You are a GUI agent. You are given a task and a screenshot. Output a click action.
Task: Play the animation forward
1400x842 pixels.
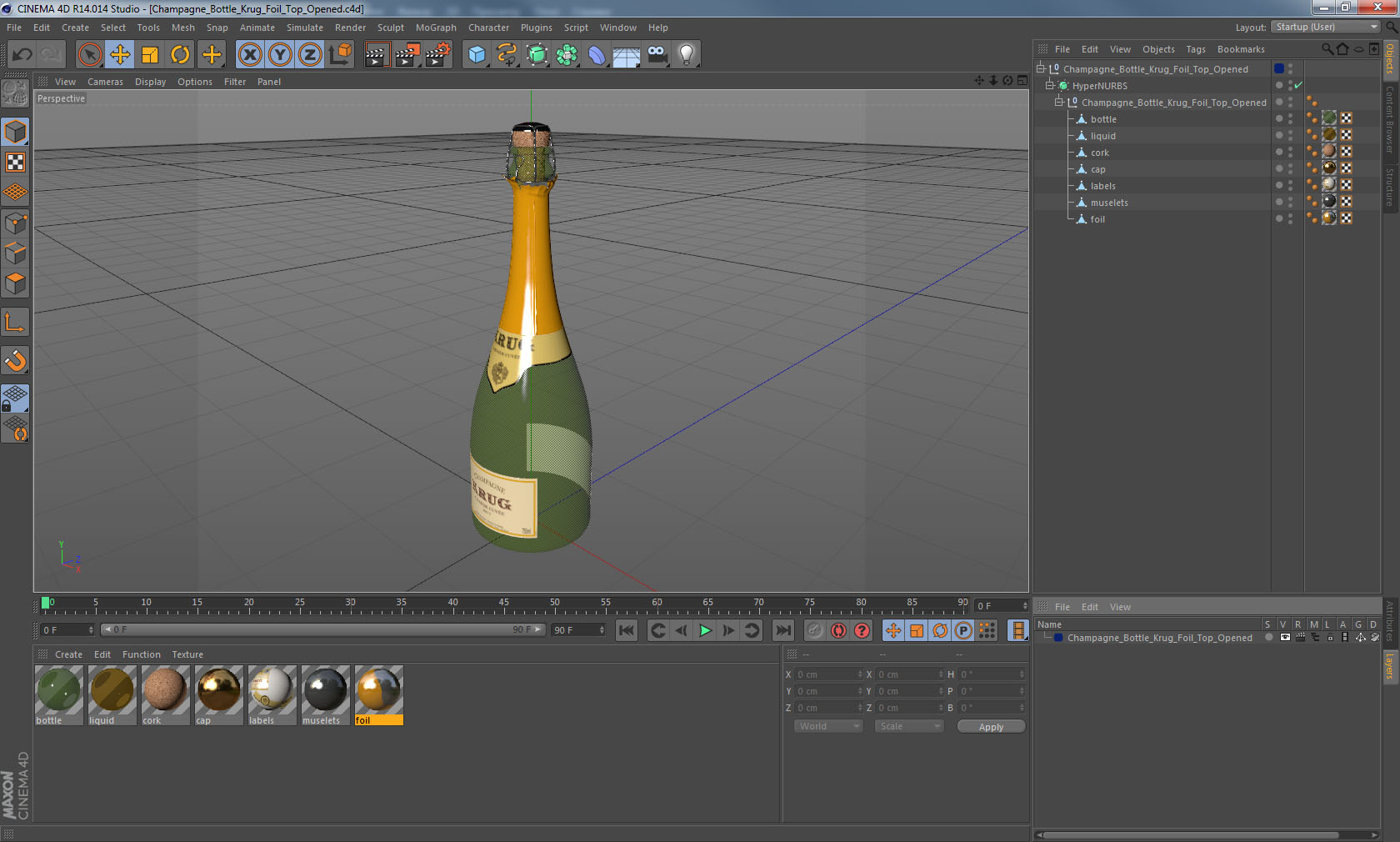[705, 630]
